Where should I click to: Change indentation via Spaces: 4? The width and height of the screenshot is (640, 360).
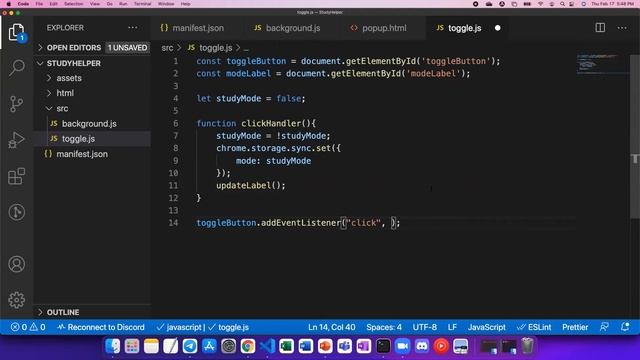tap(384, 327)
